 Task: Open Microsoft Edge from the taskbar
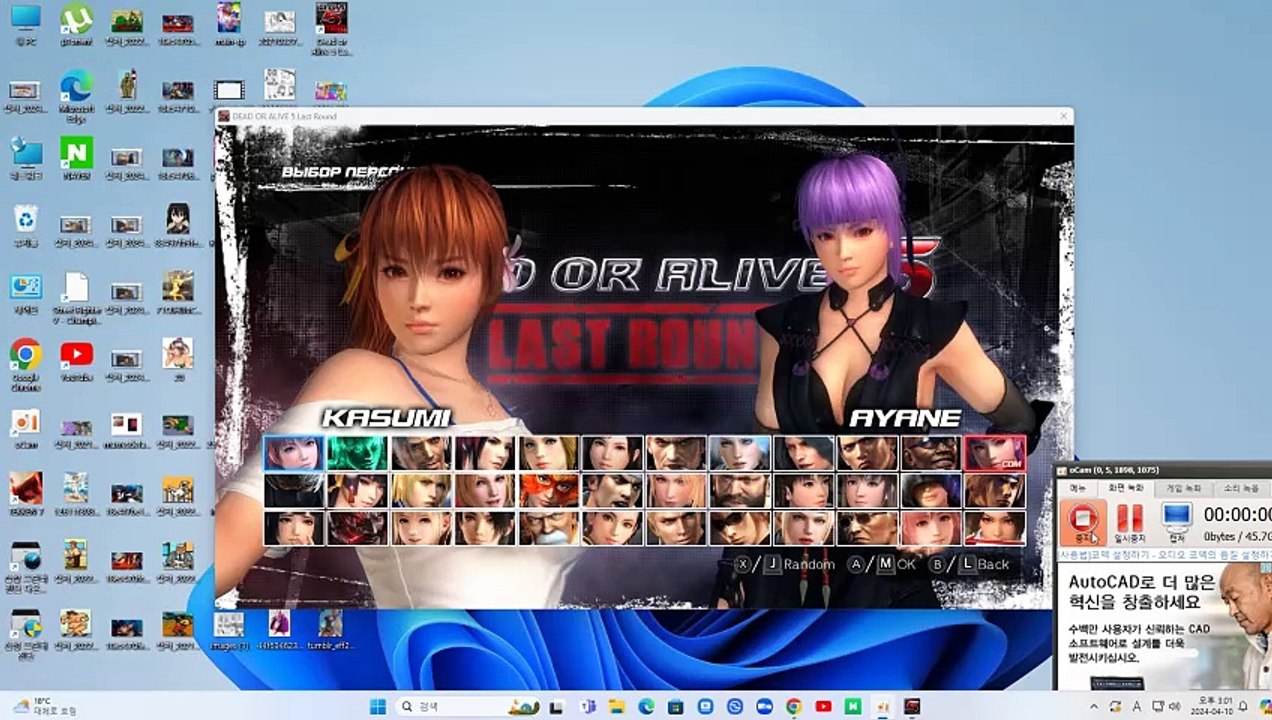point(646,706)
